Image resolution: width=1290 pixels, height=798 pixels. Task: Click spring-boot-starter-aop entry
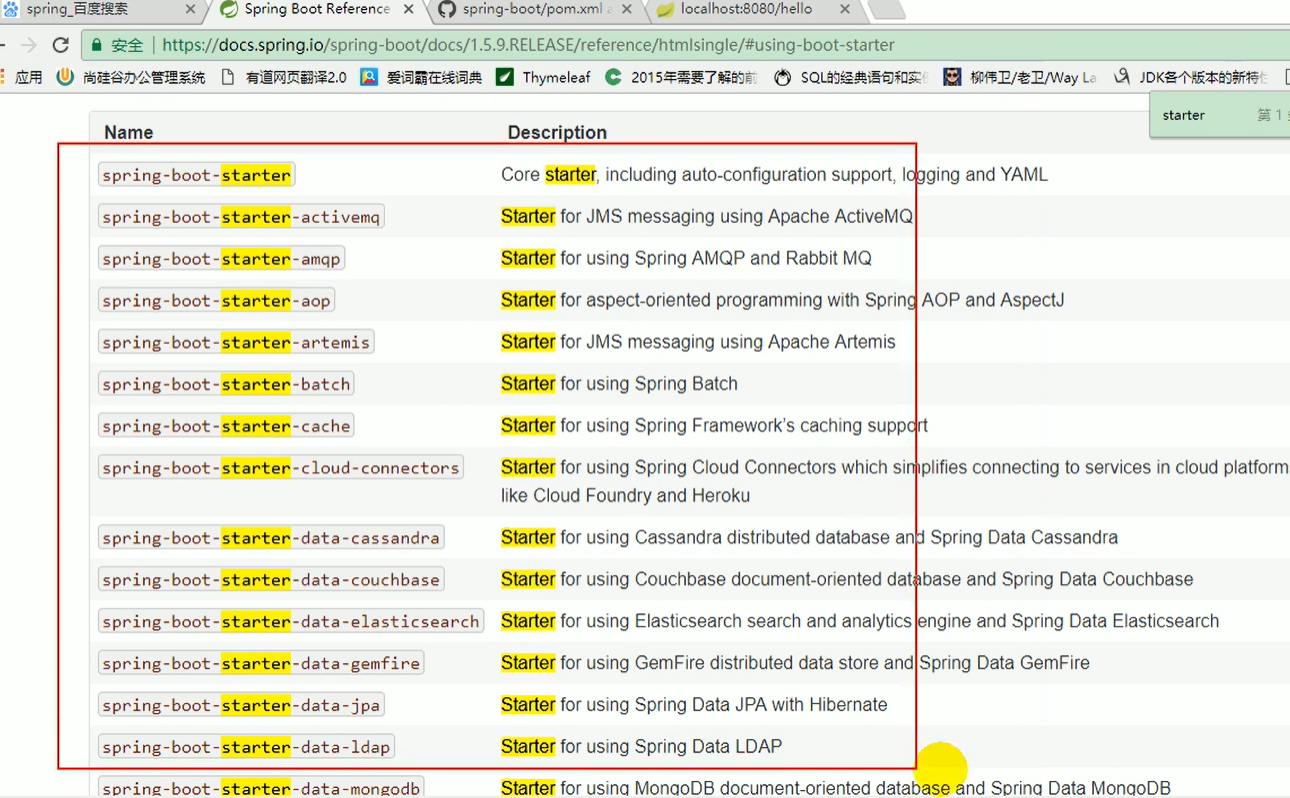(216, 301)
